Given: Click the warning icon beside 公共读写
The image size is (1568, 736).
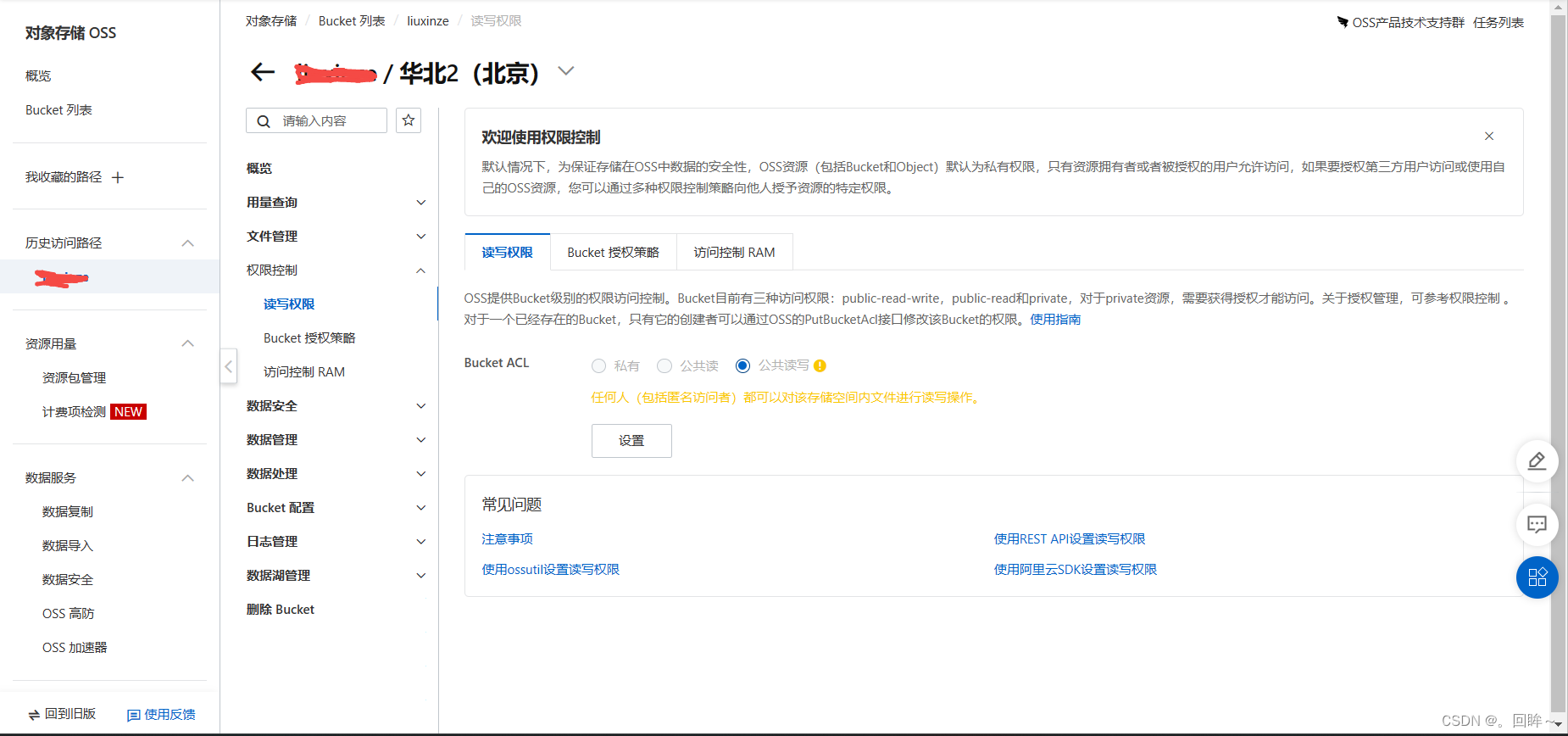Looking at the screenshot, I should click(x=820, y=365).
